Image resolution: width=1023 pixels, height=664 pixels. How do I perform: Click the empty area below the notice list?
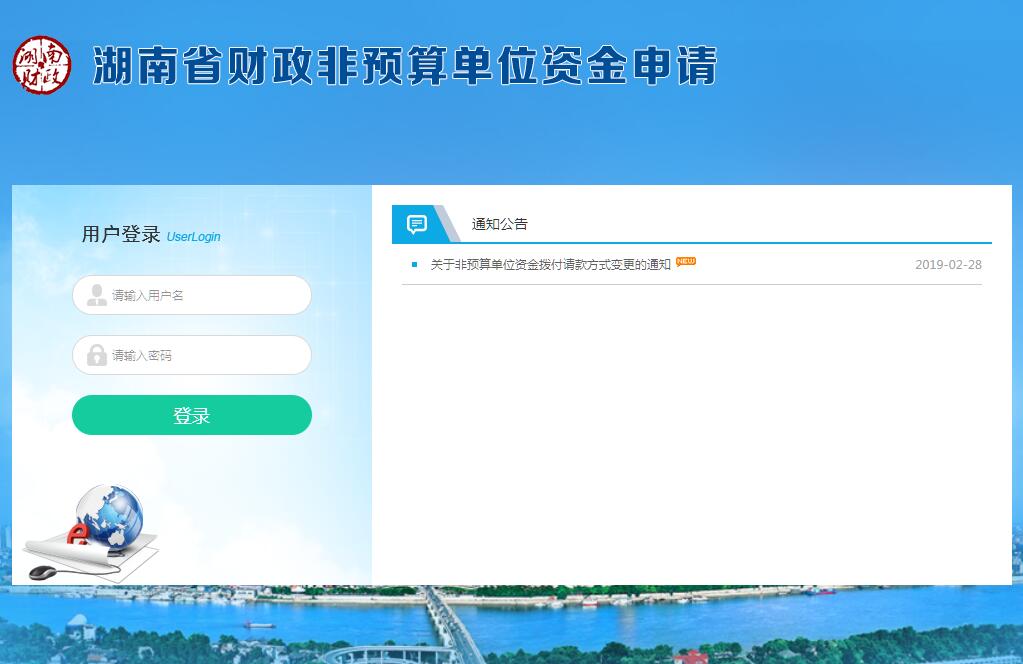[x=690, y=430]
